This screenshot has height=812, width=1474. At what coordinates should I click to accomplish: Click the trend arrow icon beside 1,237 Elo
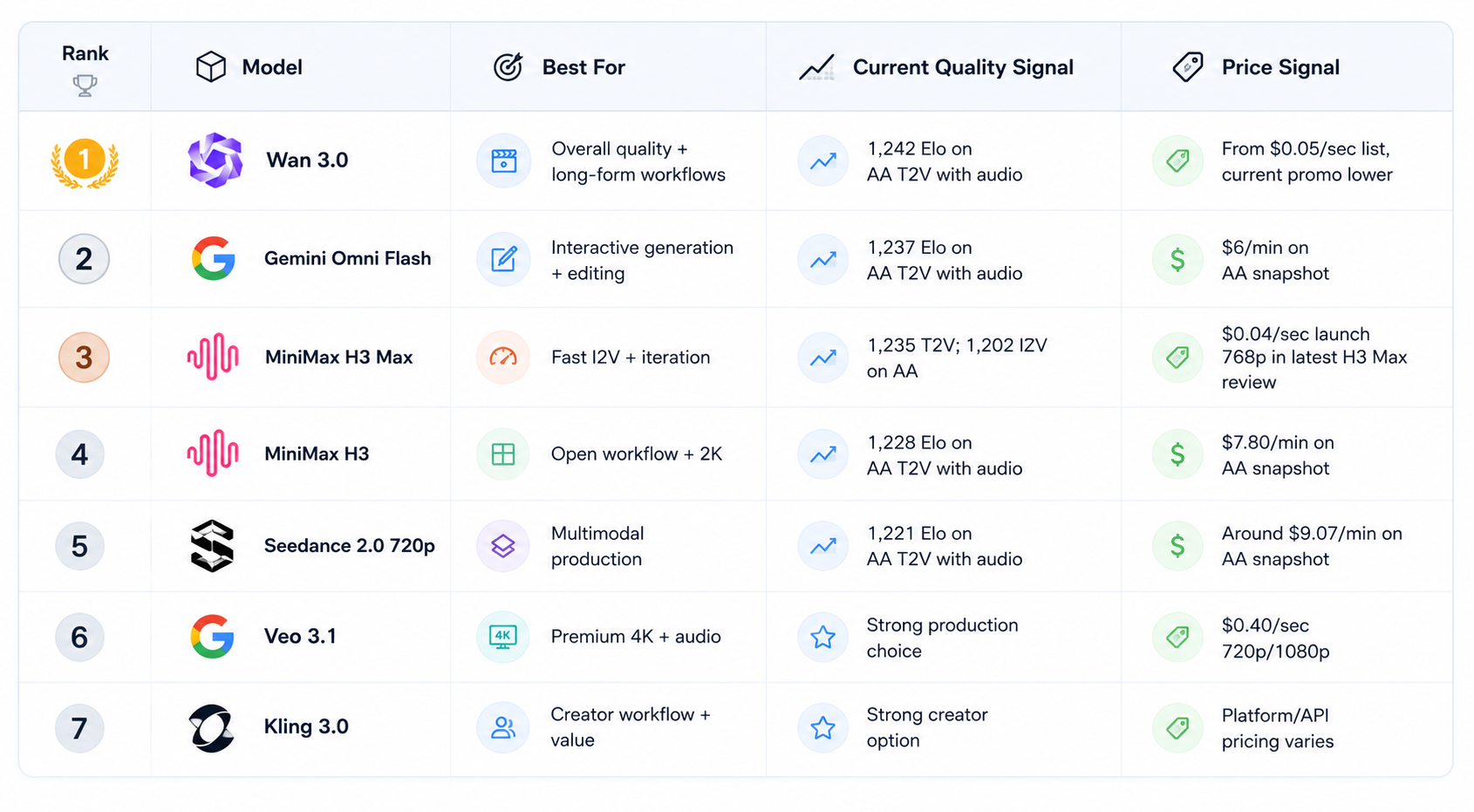(x=822, y=259)
